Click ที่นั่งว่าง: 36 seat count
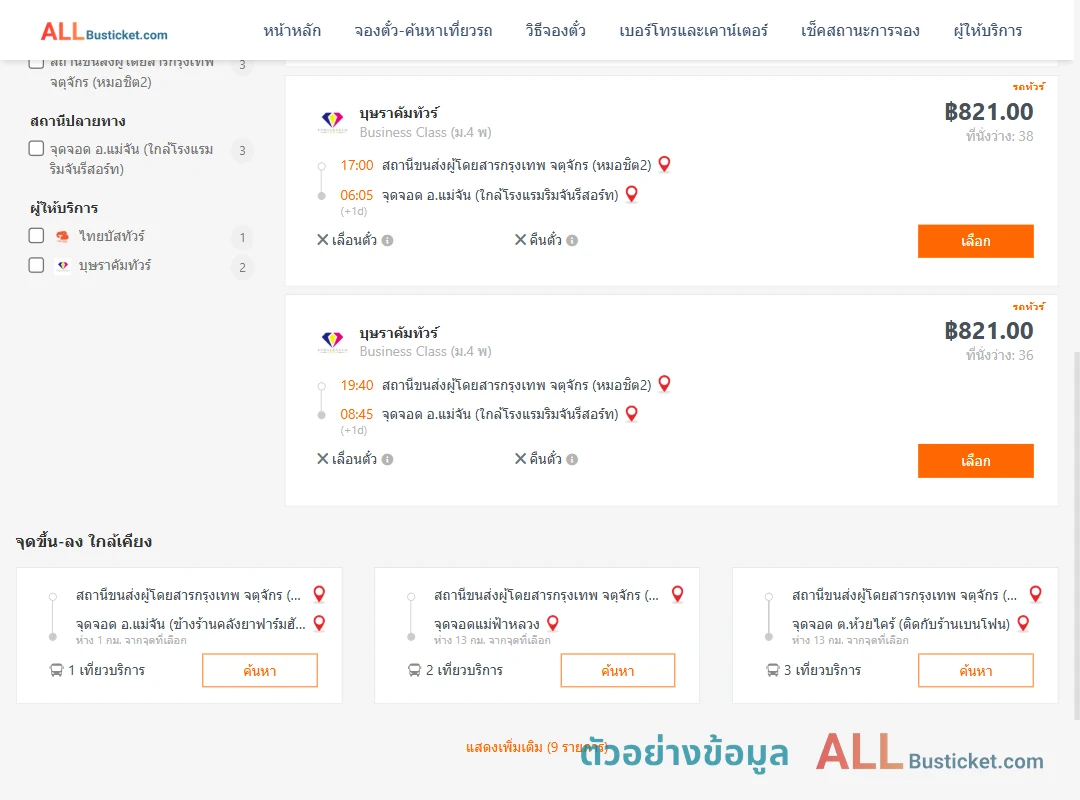Viewport: 1080px width, 800px height. [999, 356]
